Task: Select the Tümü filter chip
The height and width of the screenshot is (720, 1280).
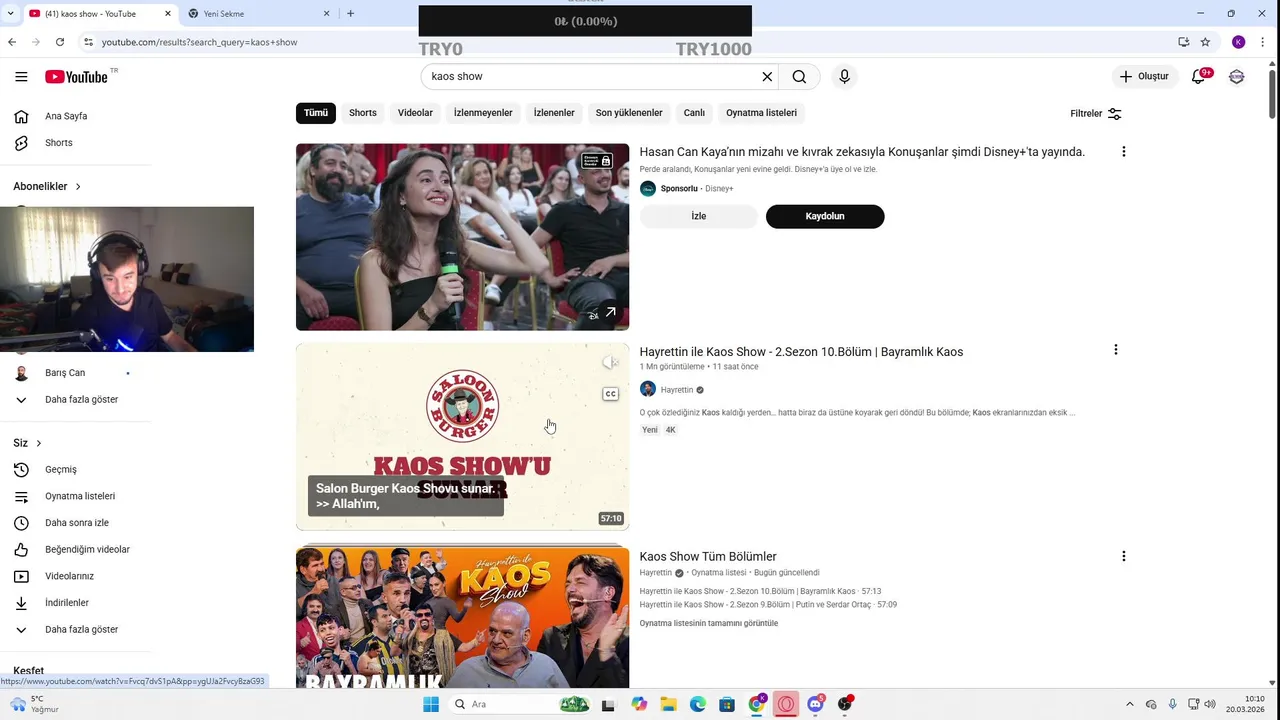Action: [316, 113]
